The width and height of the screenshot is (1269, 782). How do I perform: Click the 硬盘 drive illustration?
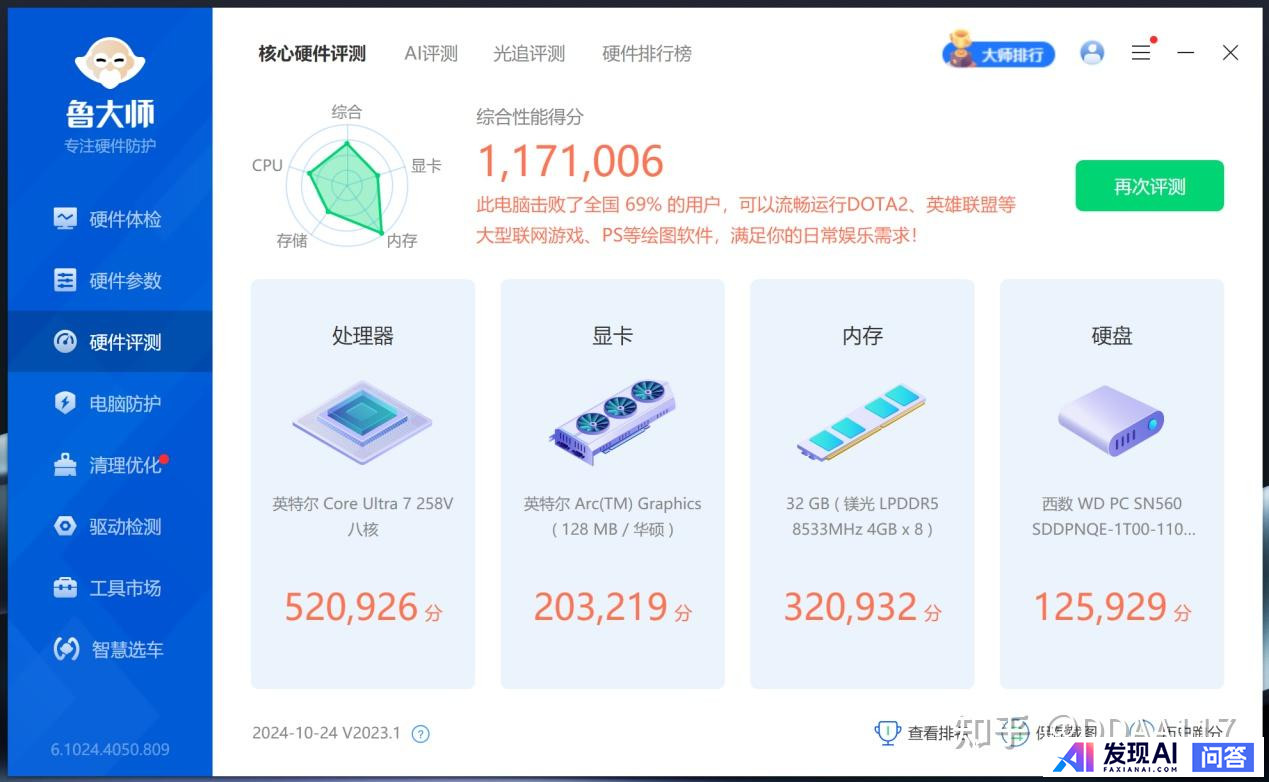pyautogui.click(x=1111, y=421)
